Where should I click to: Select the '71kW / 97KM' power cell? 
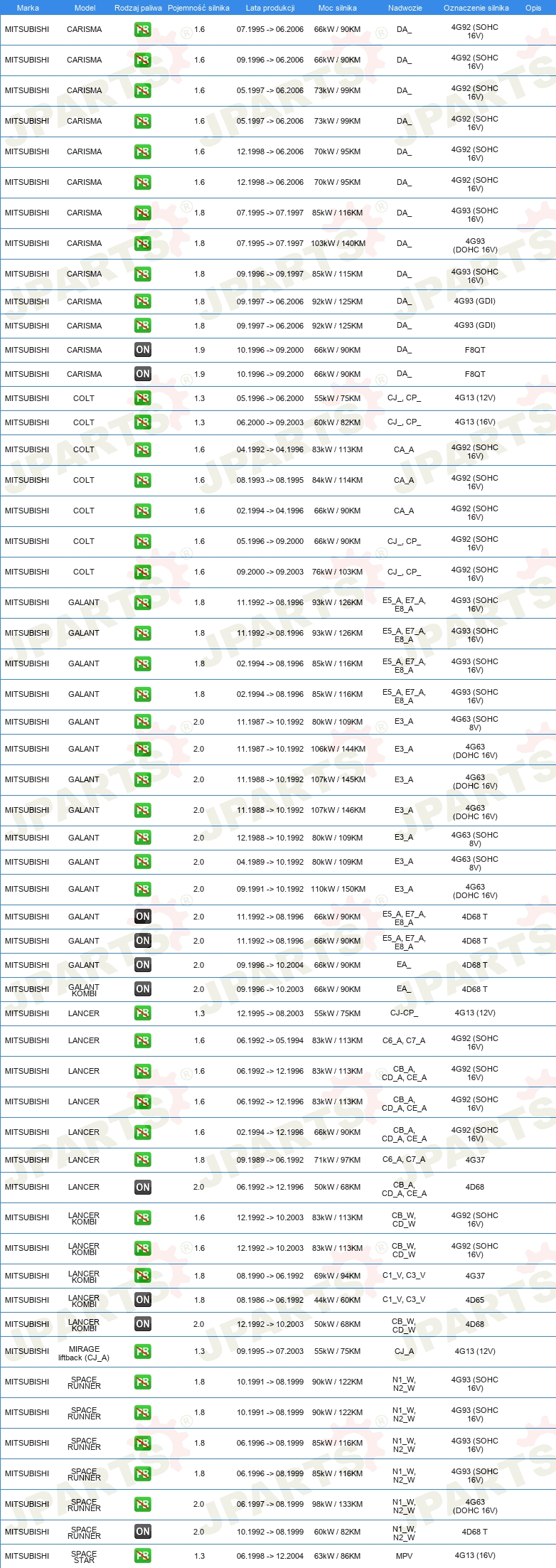click(338, 1160)
